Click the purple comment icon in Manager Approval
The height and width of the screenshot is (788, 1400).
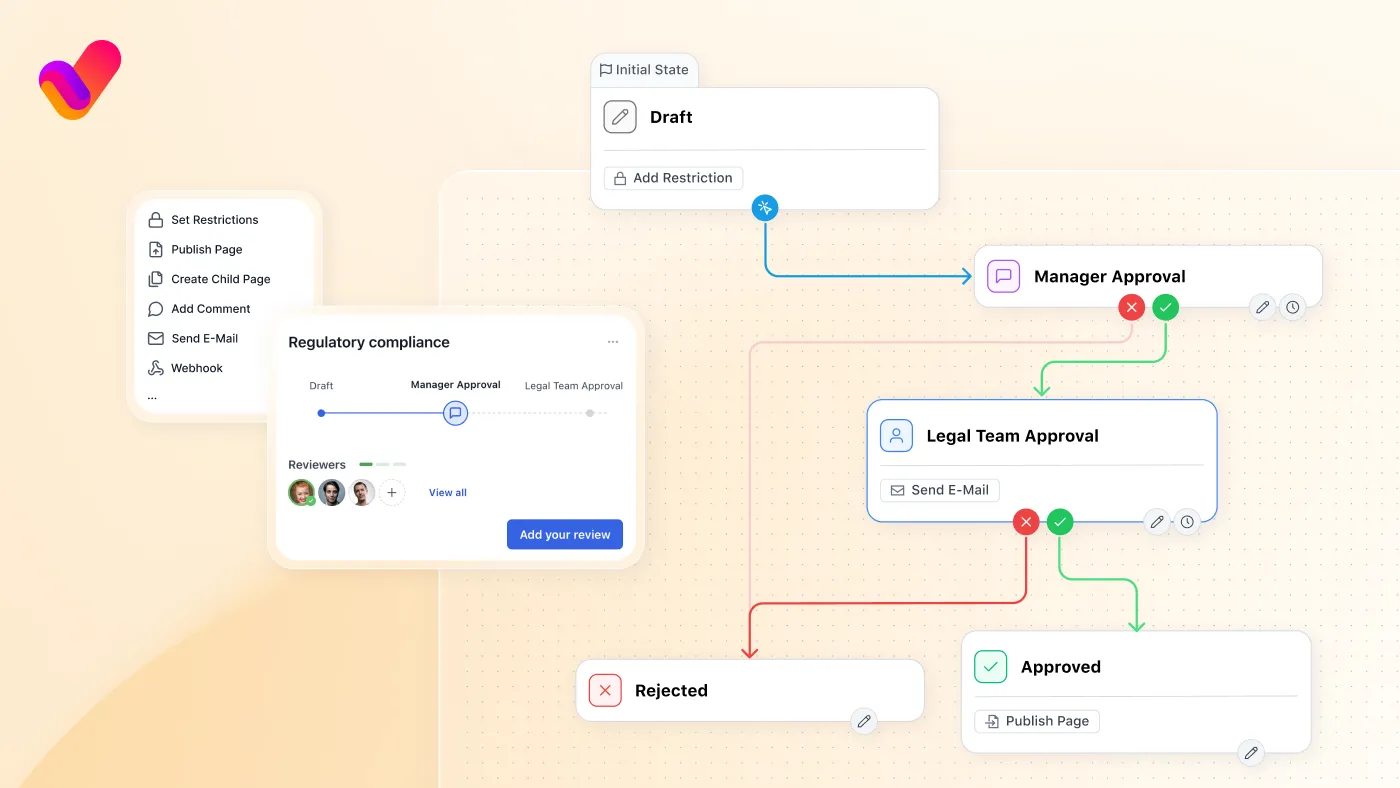(1003, 276)
